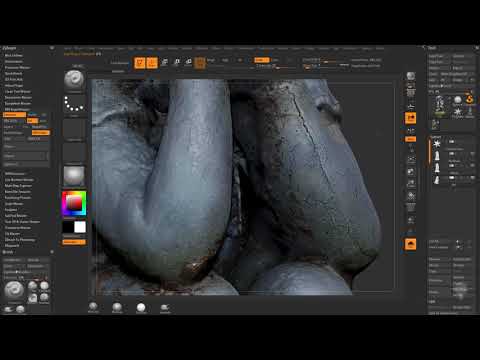Open the empty texture slot above the material sphere
The image size is (480, 360).
[74, 152]
